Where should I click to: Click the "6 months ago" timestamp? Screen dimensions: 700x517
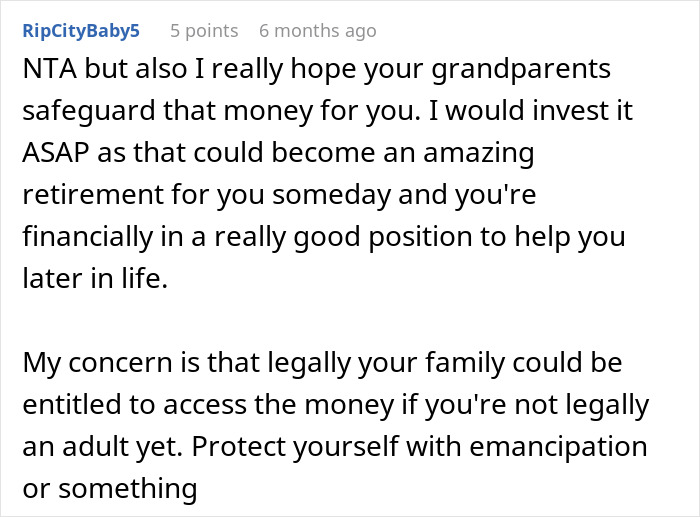(317, 31)
